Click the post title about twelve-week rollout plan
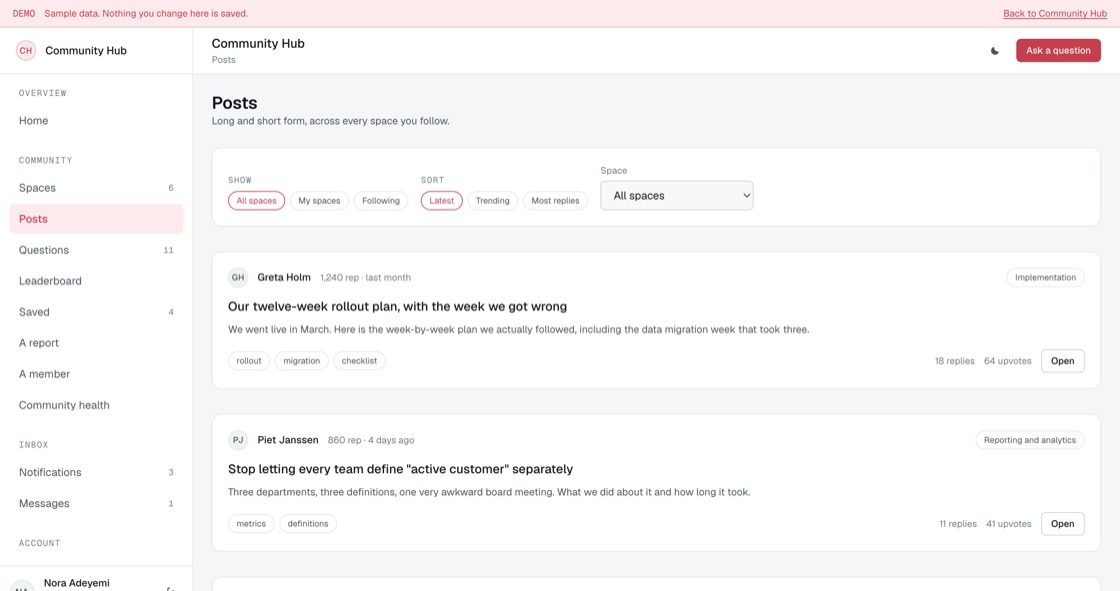This screenshot has width=1120, height=591. point(397,307)
